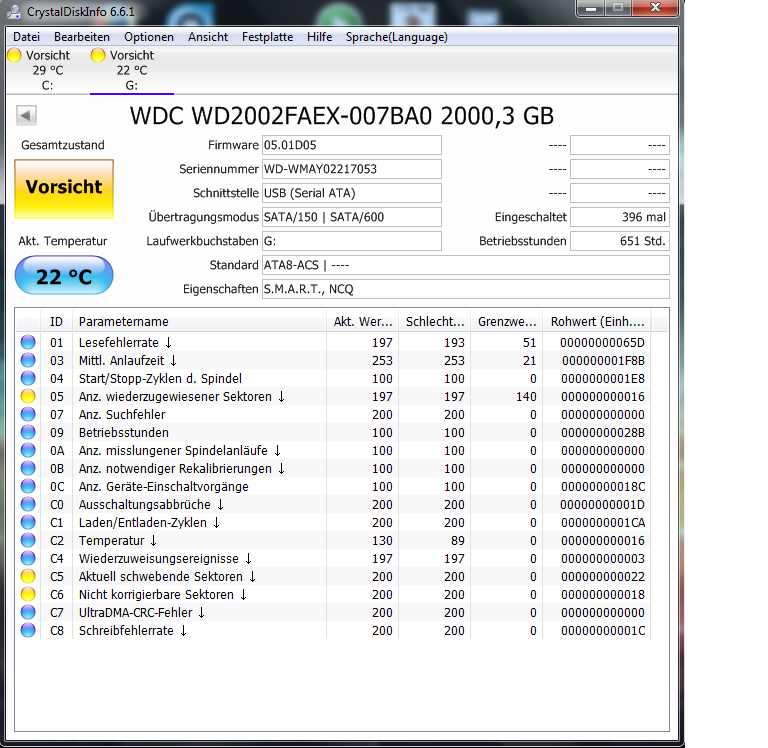Close the CrystalDiskInfo window
This screenshot has height=748, width=768.
[x=655, y=7]
